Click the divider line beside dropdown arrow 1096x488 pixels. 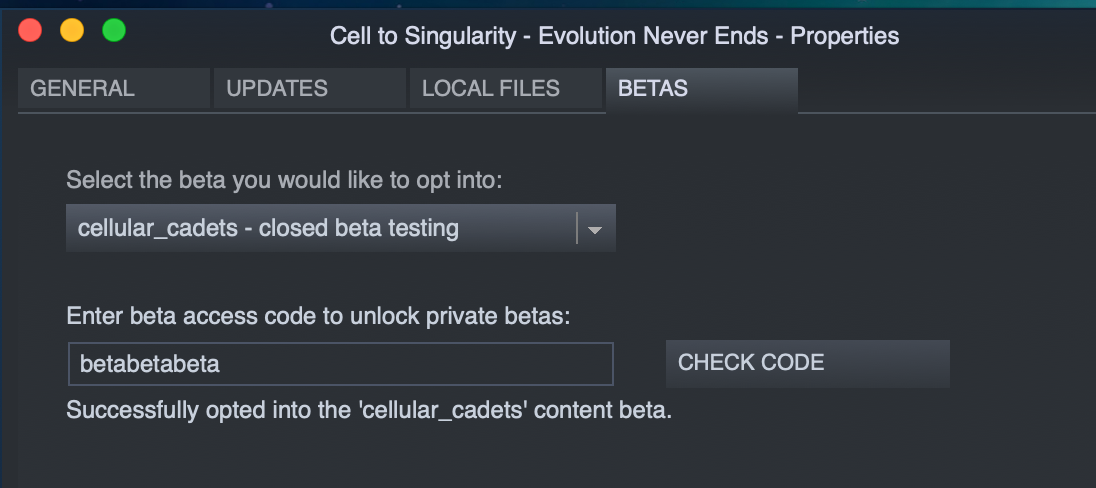point(577,228)
